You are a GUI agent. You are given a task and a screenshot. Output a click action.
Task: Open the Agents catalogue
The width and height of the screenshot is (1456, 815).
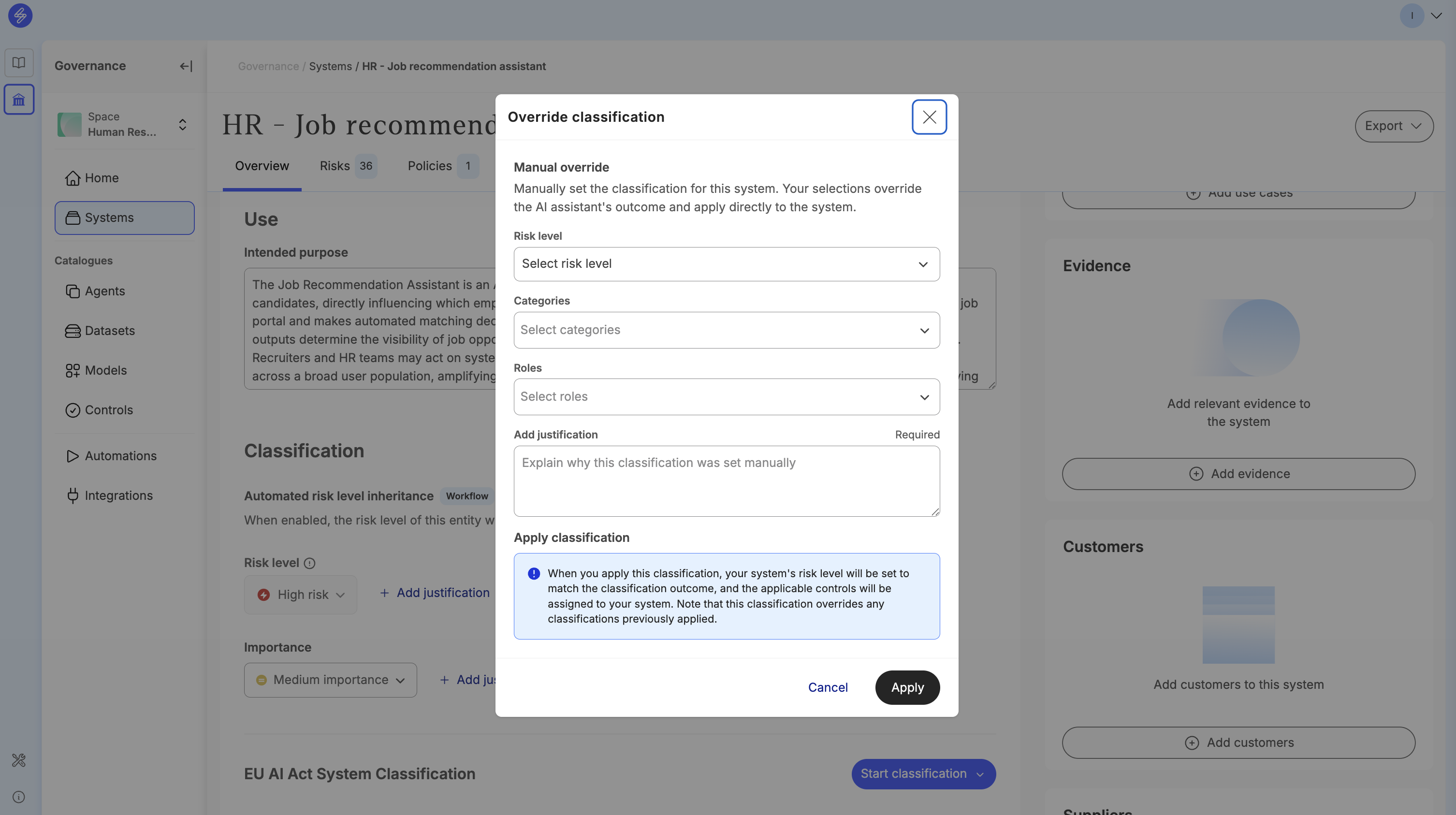coord(124,291)
